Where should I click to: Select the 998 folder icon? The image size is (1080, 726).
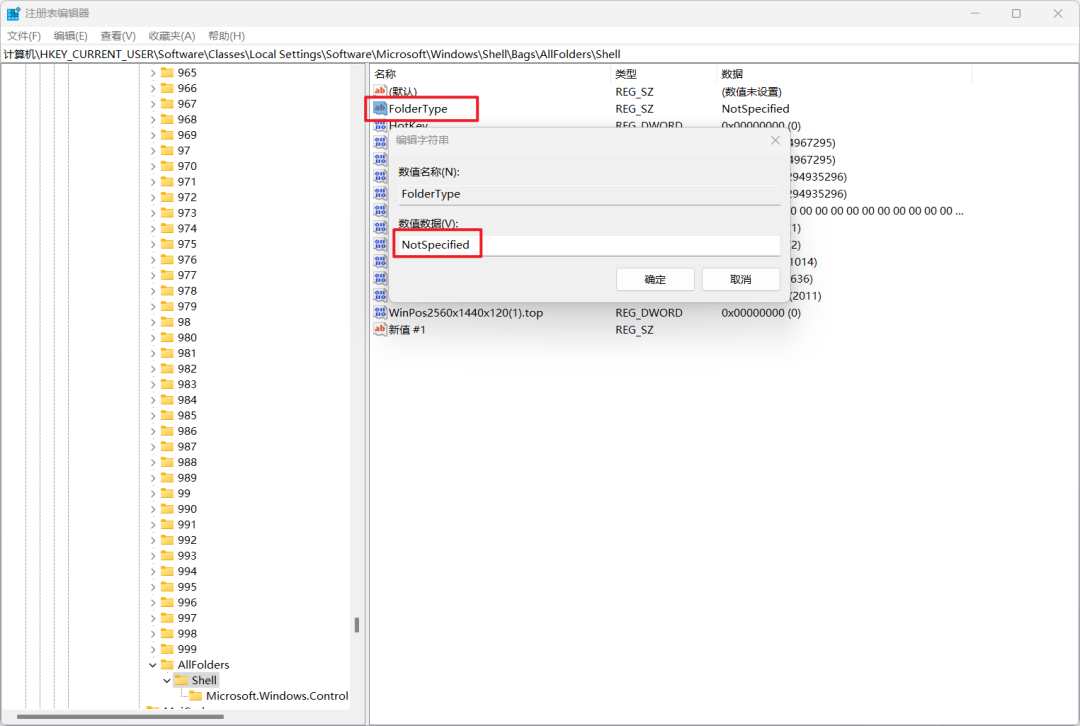tap(167, 634)
